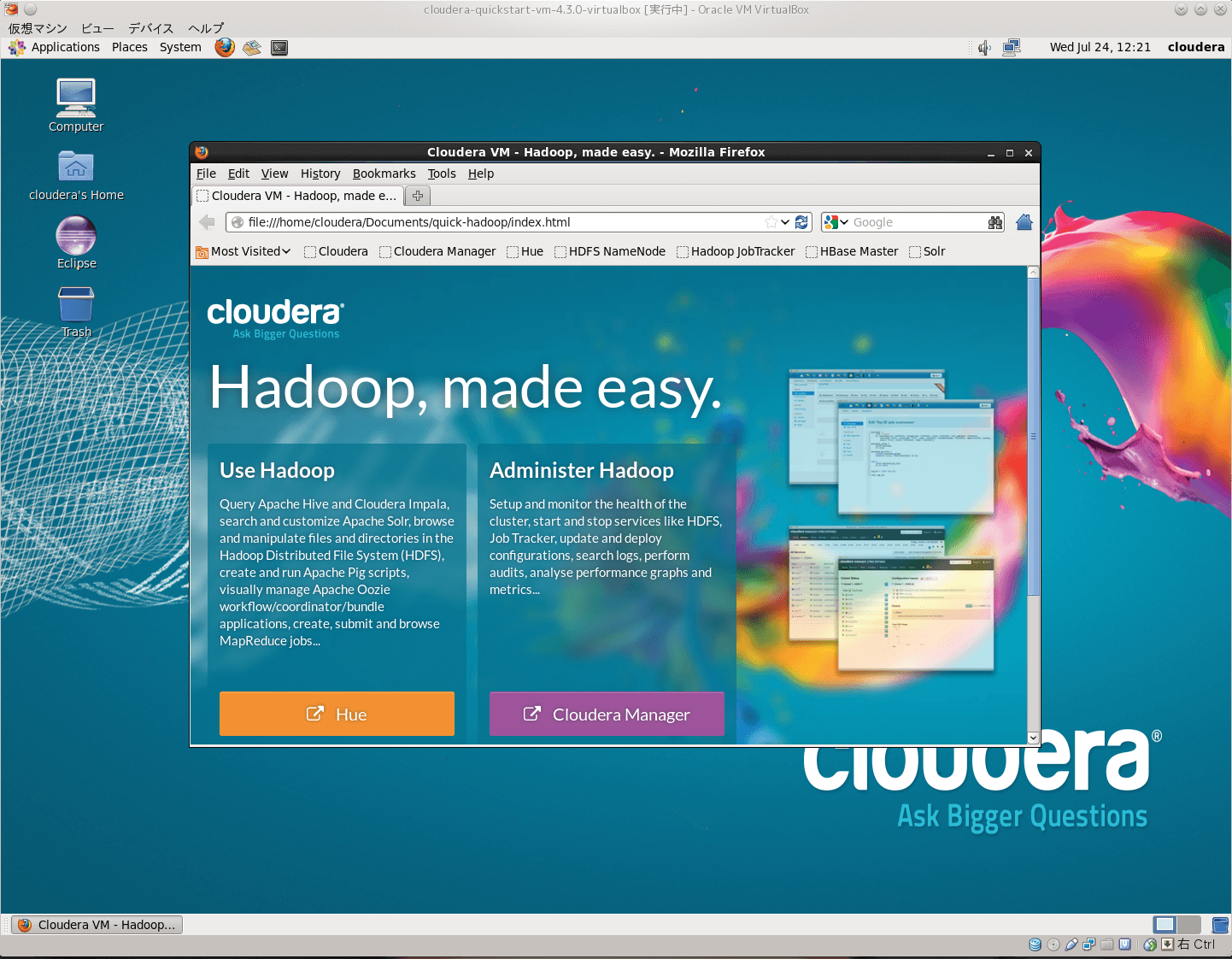The height and width of the screenshot is (959, 1232).
Task: Switch to first workspace in switcher
Action: coord(1165,924)
